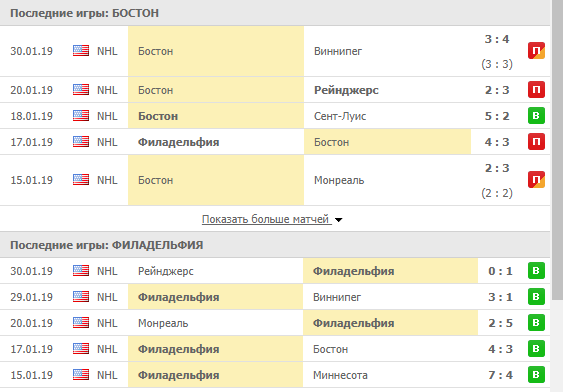The image size is (563, 392).
Task: Click the vertical scrollbar on the right edge
Action: [557, 149]
